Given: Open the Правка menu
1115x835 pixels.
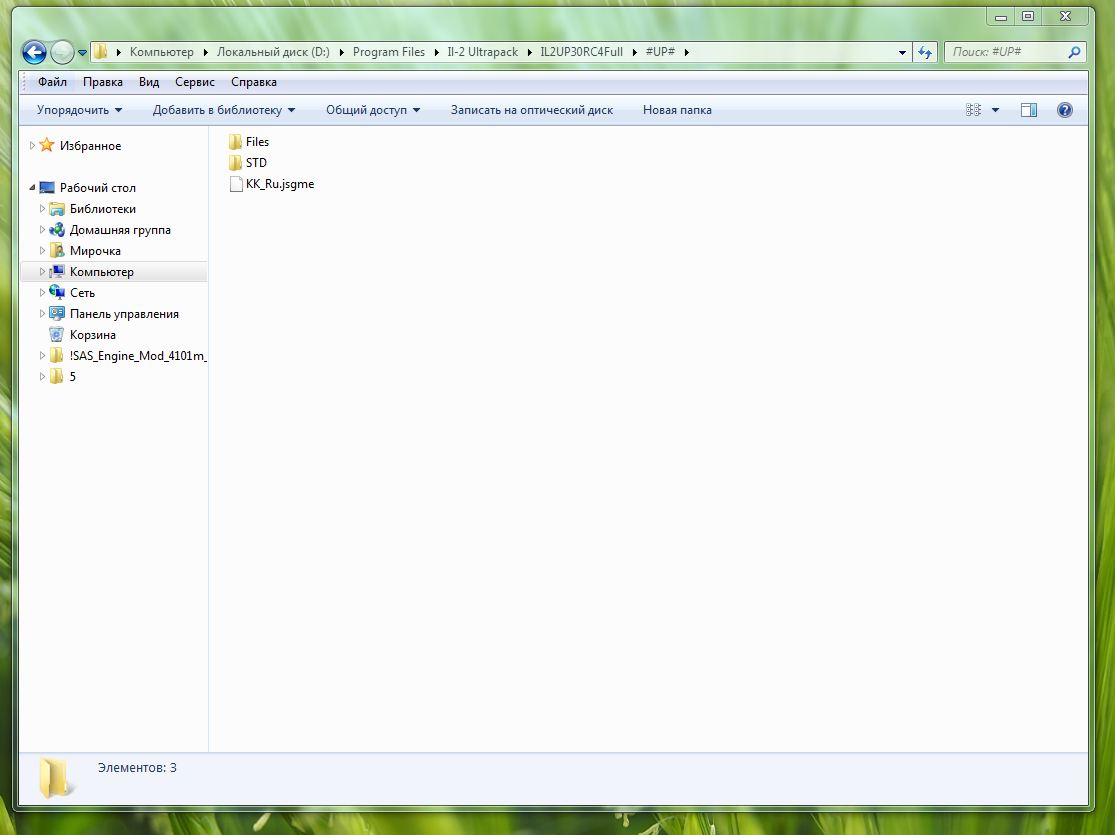Looking at the screenshot, I should (102, 82).
